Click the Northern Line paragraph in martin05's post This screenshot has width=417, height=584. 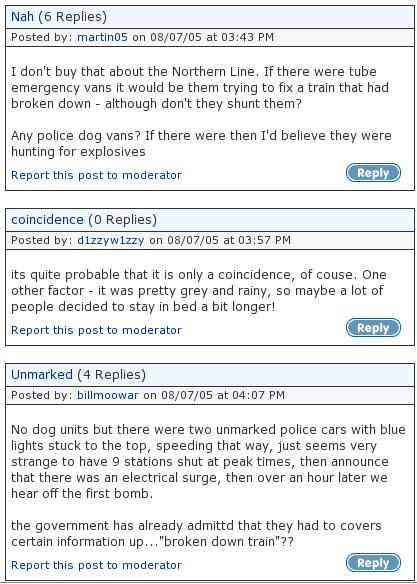(200, 88)
